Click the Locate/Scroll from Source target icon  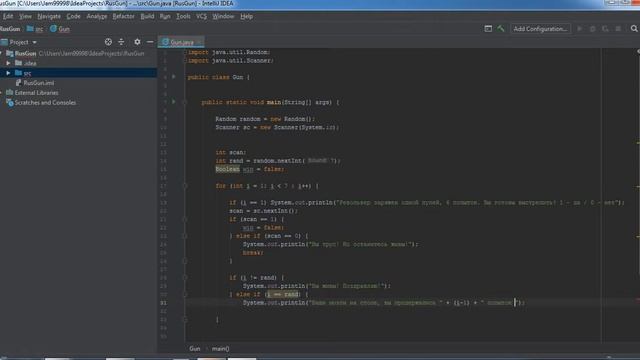point(108,42)
